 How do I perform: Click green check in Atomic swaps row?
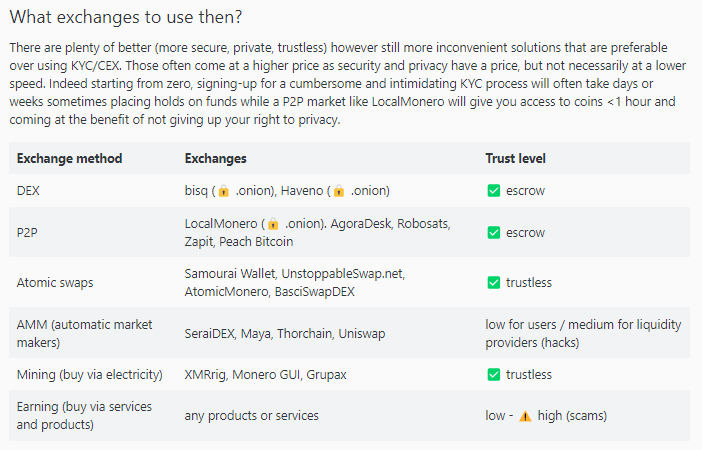(493, 283)
